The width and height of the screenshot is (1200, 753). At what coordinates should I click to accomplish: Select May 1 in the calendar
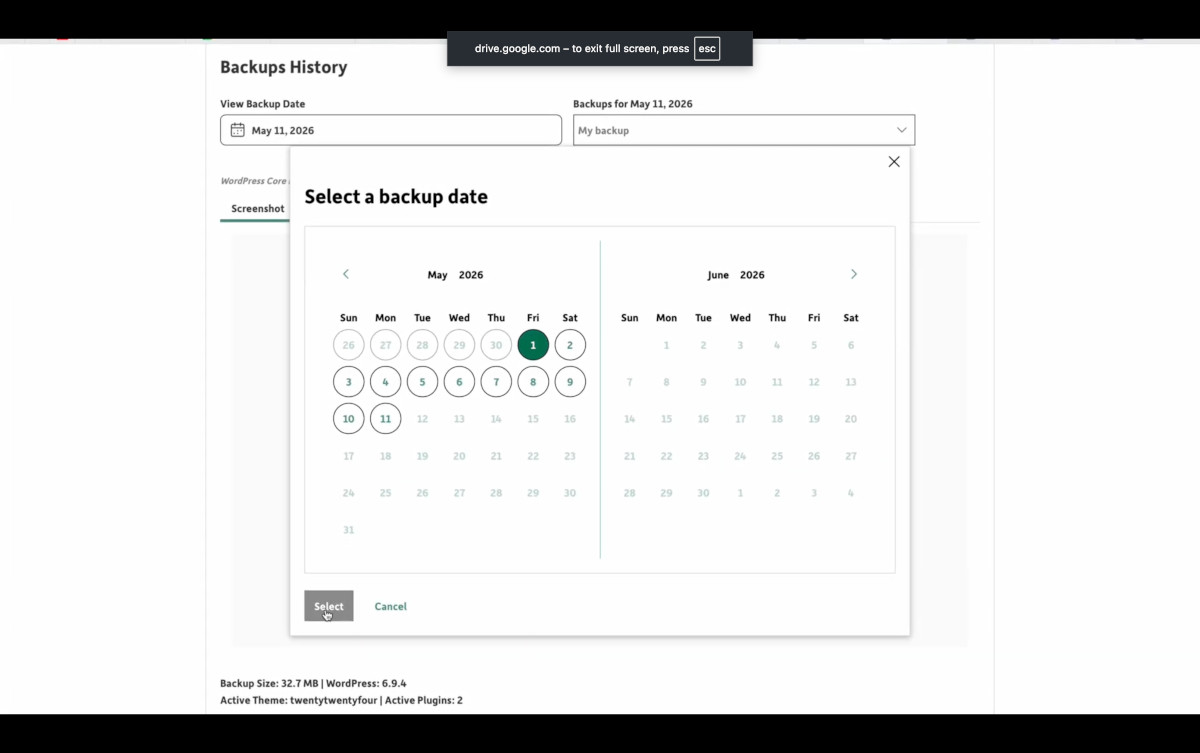coord(533,345)
